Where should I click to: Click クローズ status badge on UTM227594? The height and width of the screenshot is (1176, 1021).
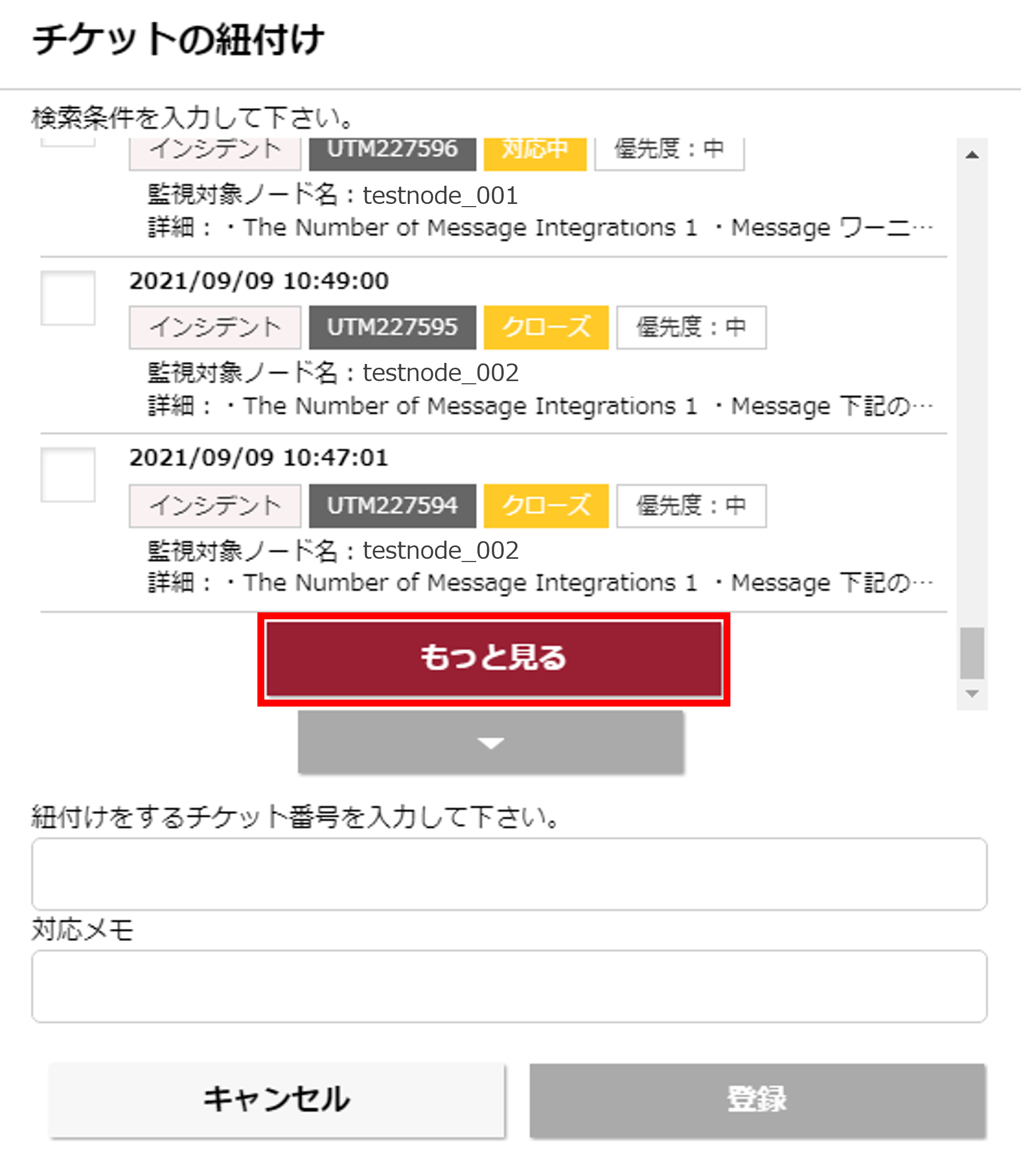click(x=546, y=505)
